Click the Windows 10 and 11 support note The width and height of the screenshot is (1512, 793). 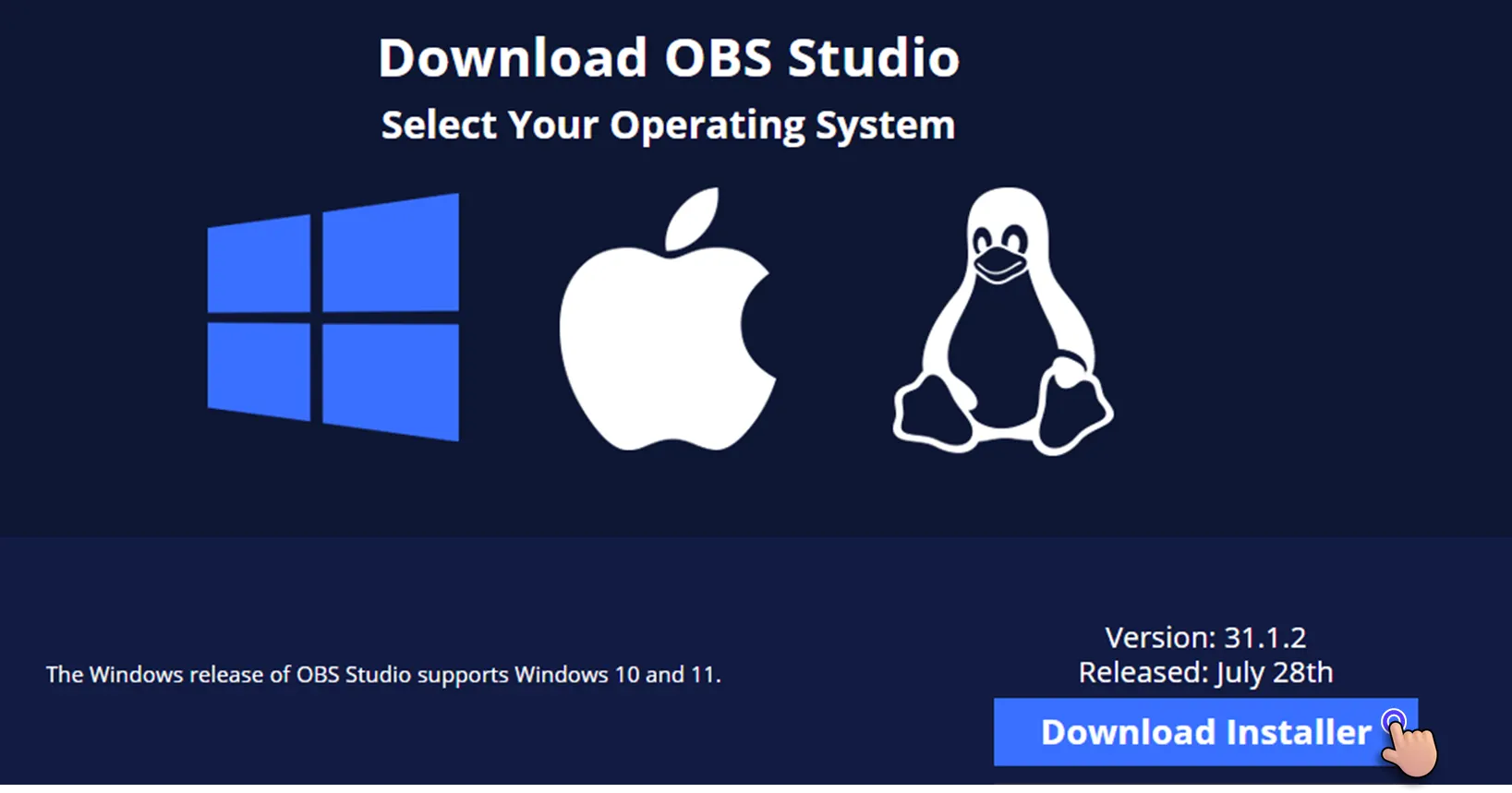pos(383,675)
